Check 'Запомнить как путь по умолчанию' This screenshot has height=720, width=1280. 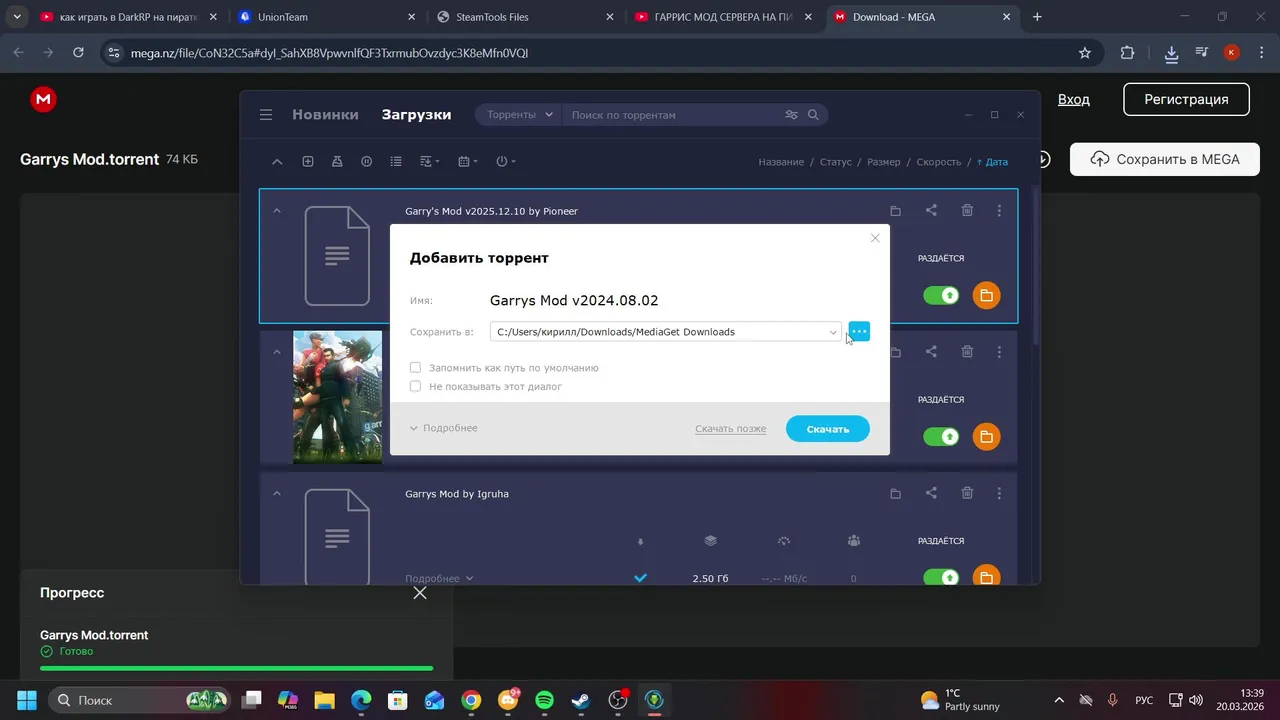[x=415, y=368]
